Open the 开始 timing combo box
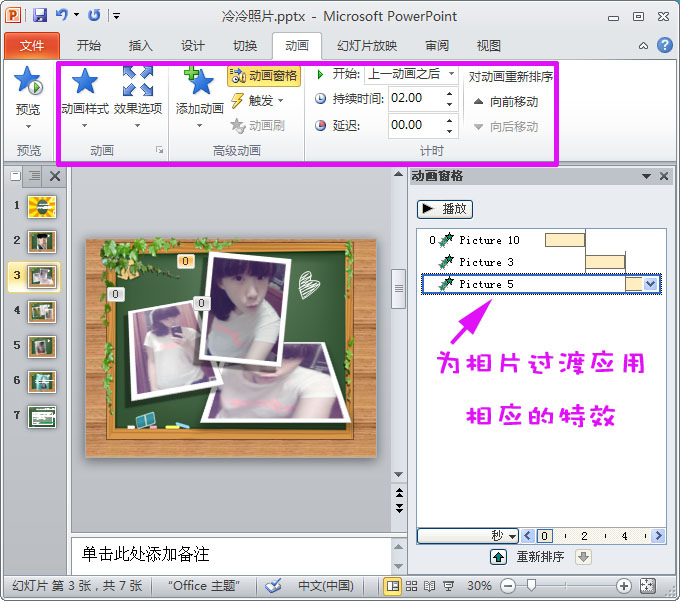 point(411,74)
